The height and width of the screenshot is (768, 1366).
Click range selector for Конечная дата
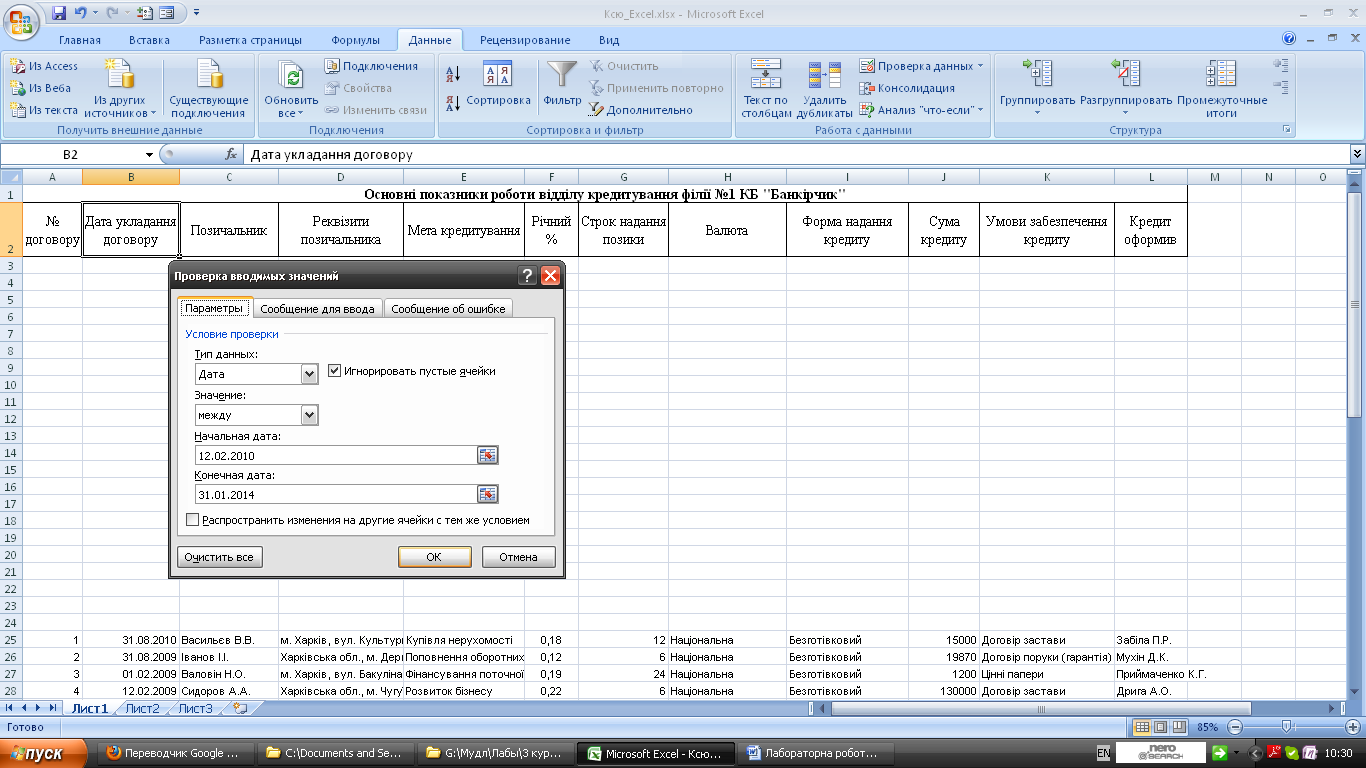pyautogui.click(x=487, y=494)
